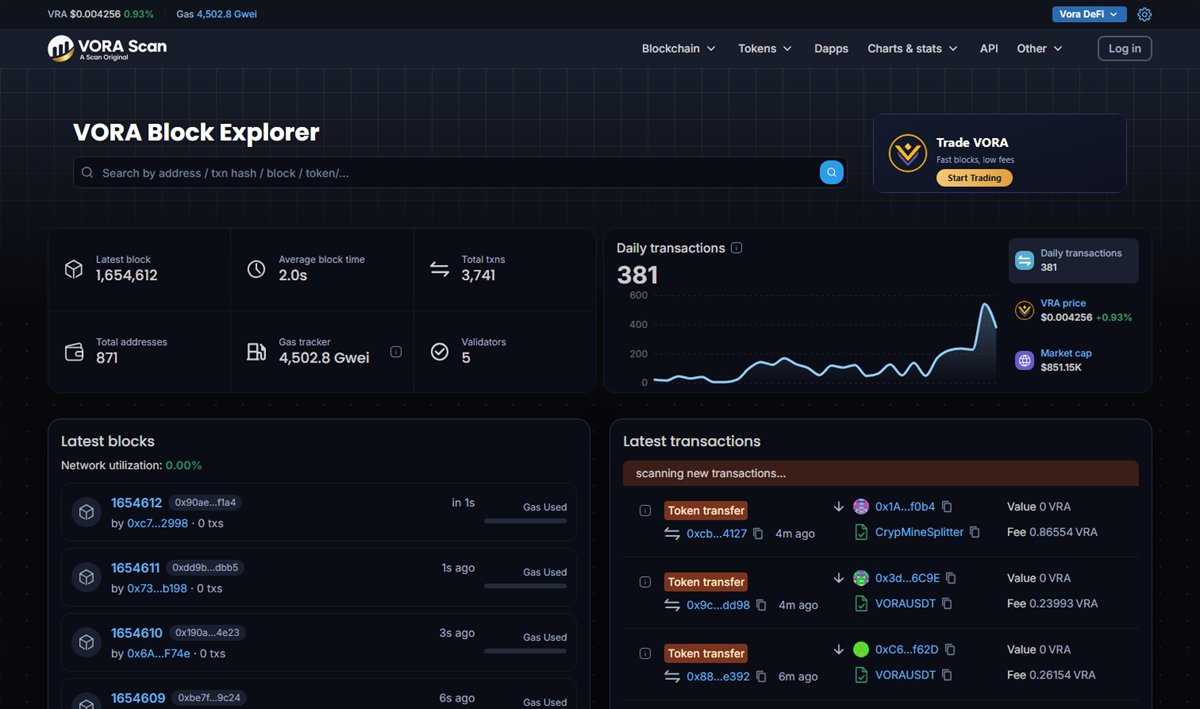This screenshot has height=709, width=1200.
Task: Click the Token transfer tag for 0x9c...dd98
Action: 706,582
